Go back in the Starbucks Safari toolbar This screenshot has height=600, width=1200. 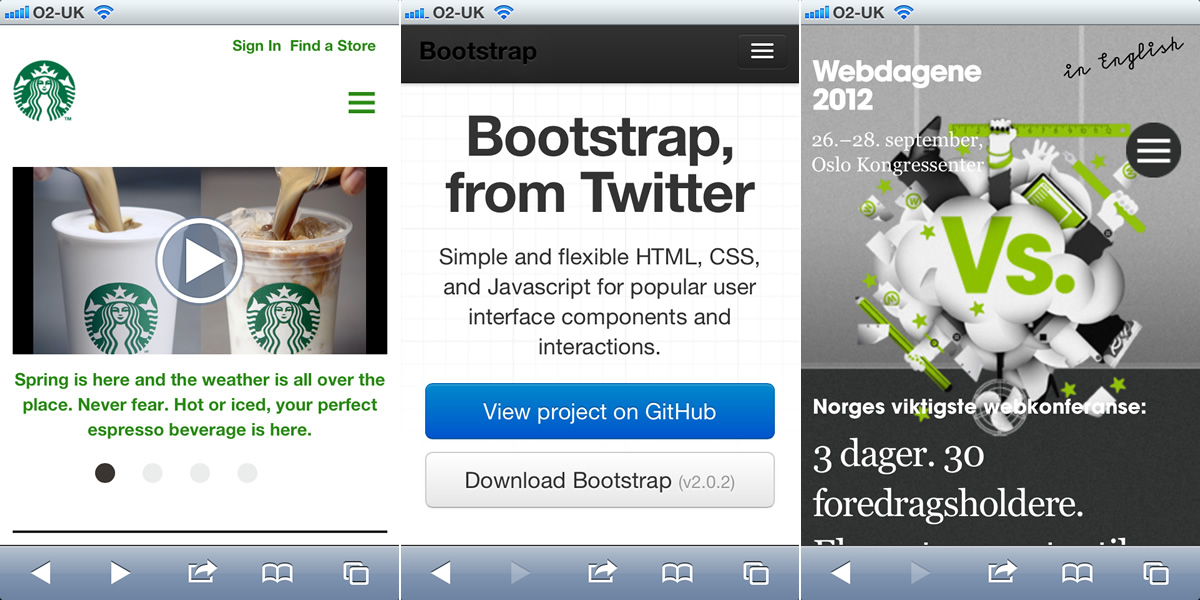pos(41,573)
